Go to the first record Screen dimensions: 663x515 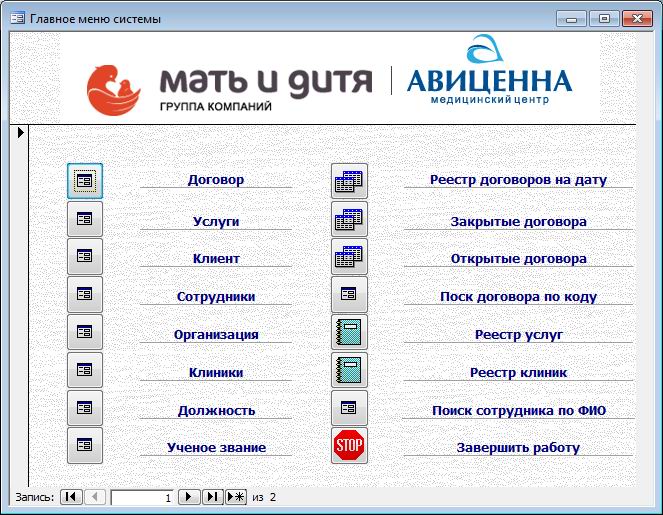(71, 497)
